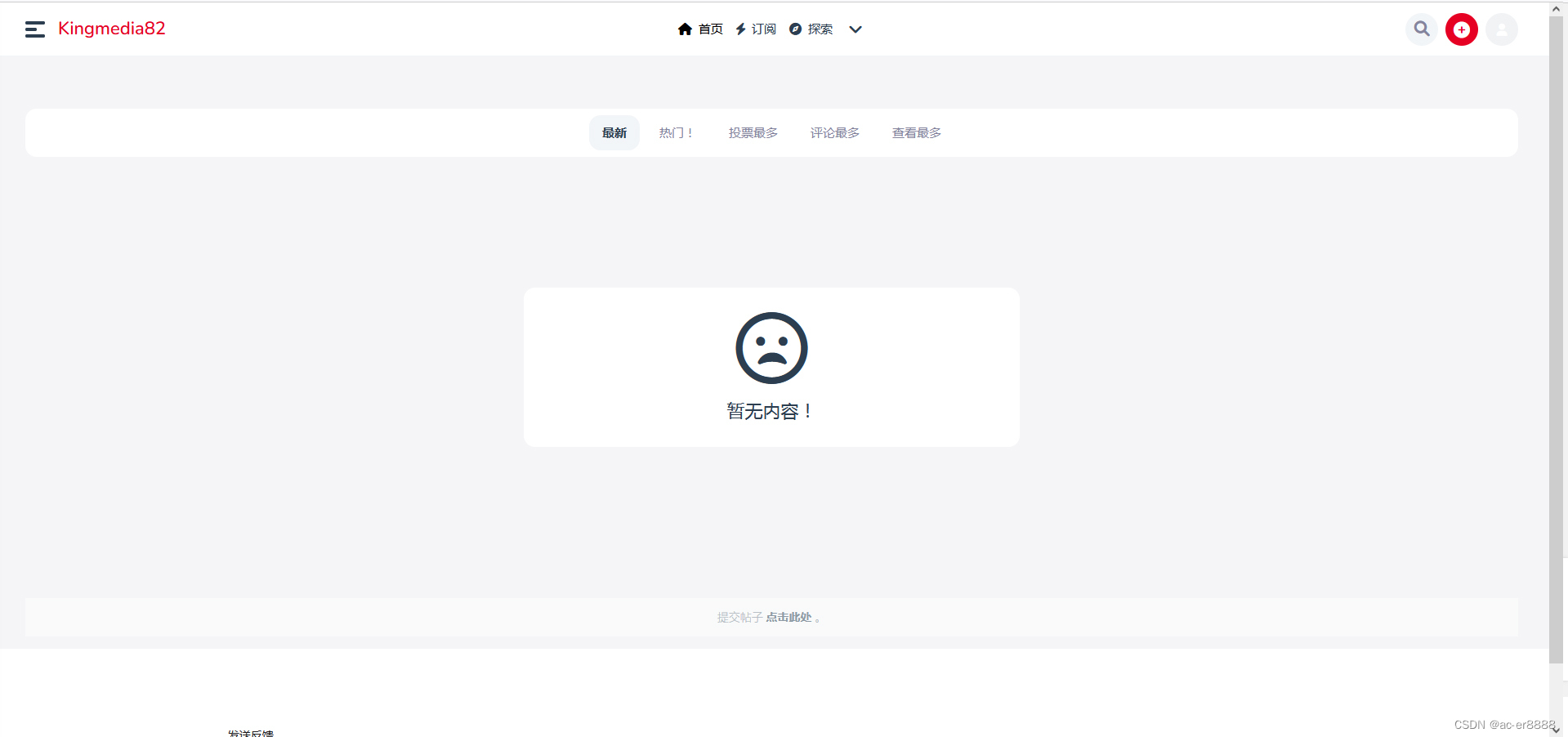
Task: Expand the navigation dropdown chevron
Action: [855, 29]
